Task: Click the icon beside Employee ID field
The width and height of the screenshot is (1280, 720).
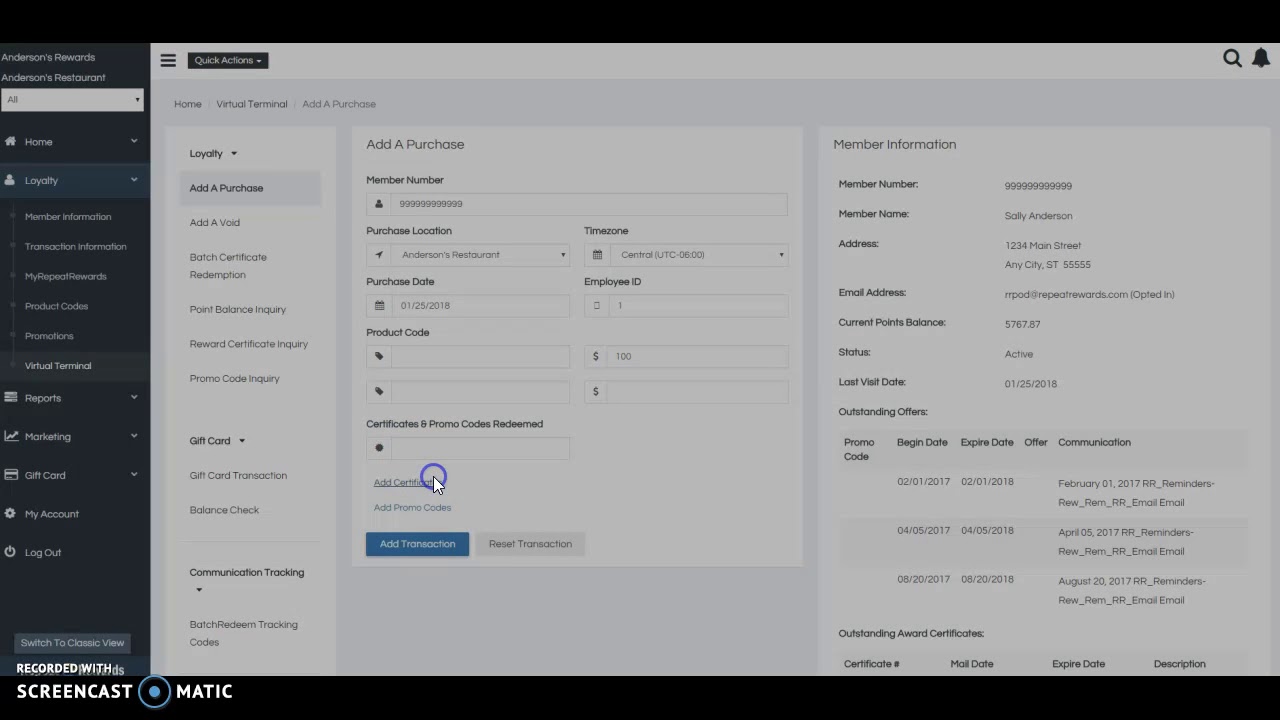Action: pos(597,306)
